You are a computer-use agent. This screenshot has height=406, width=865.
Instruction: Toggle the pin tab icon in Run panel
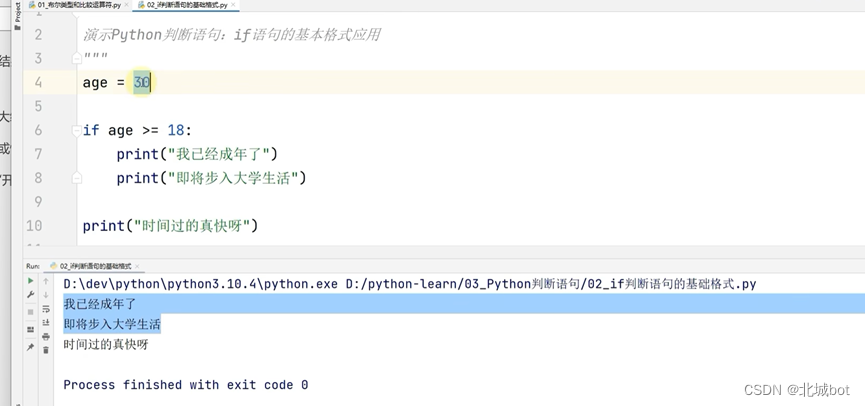click(30, 347)
